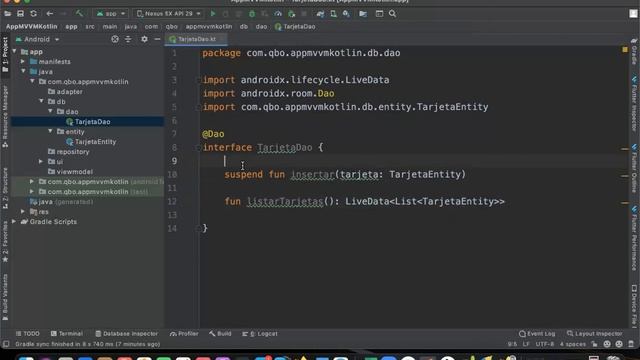Toggle the 1: Project side tool window
640x360 pixels.
[5, 55]
